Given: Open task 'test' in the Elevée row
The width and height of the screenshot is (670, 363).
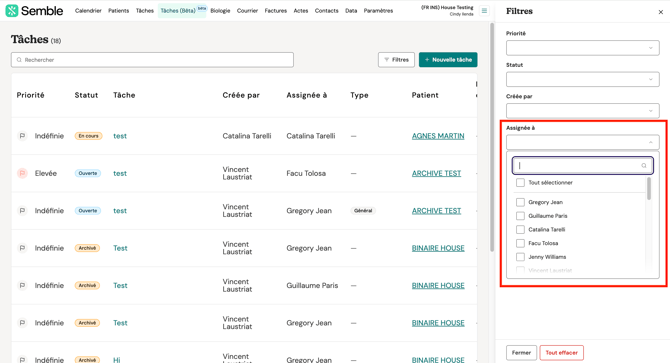Looking at the screenshot, I should 120,173.
